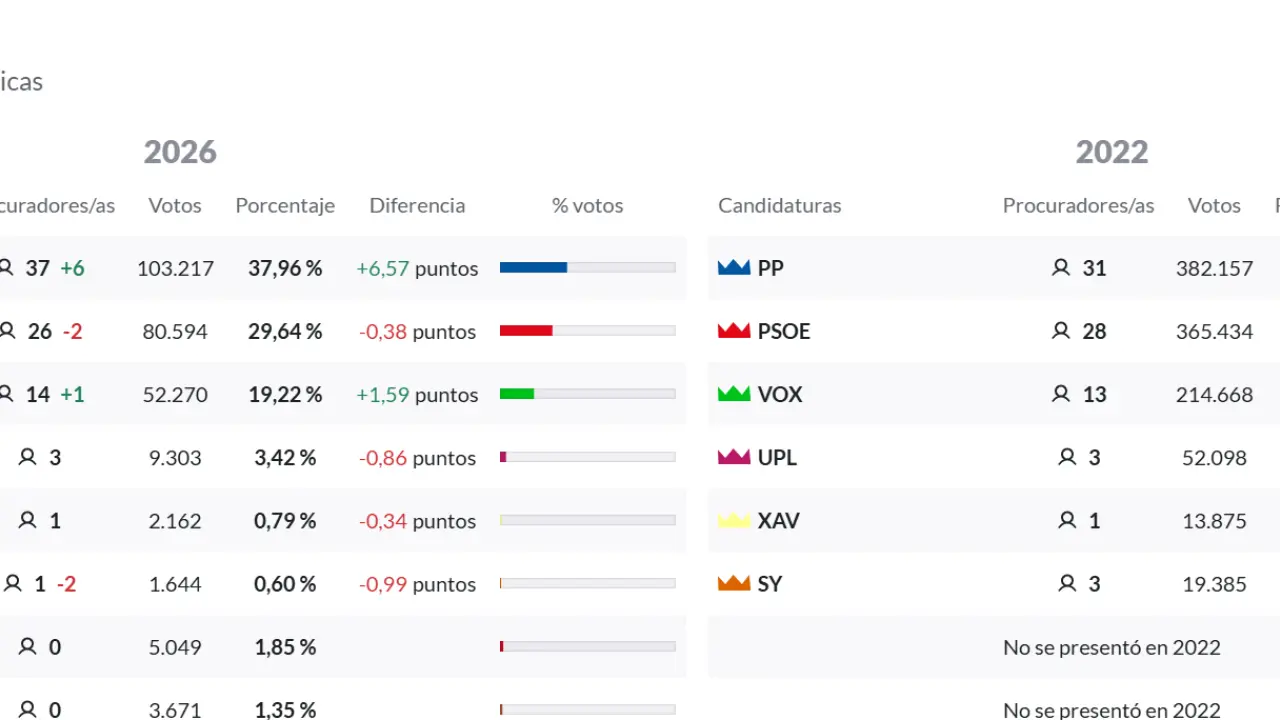Click the 2026 Porcentaje column header

click(x=285, y=205)
